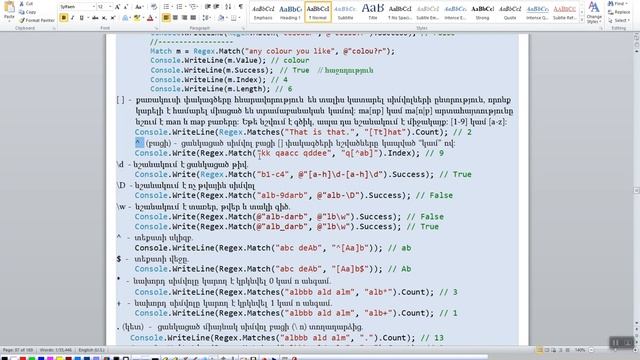Click the Grow Font icon

(118, 7)
